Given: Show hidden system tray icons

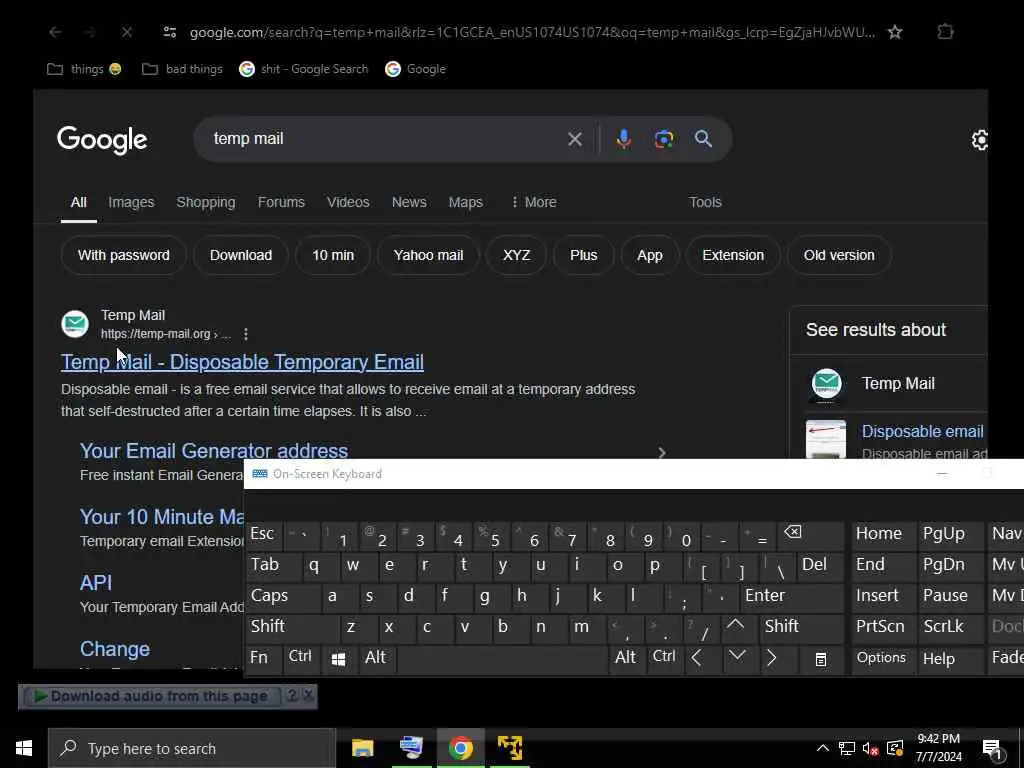Looking at the screenshot, I should click(x=823, y=748).
